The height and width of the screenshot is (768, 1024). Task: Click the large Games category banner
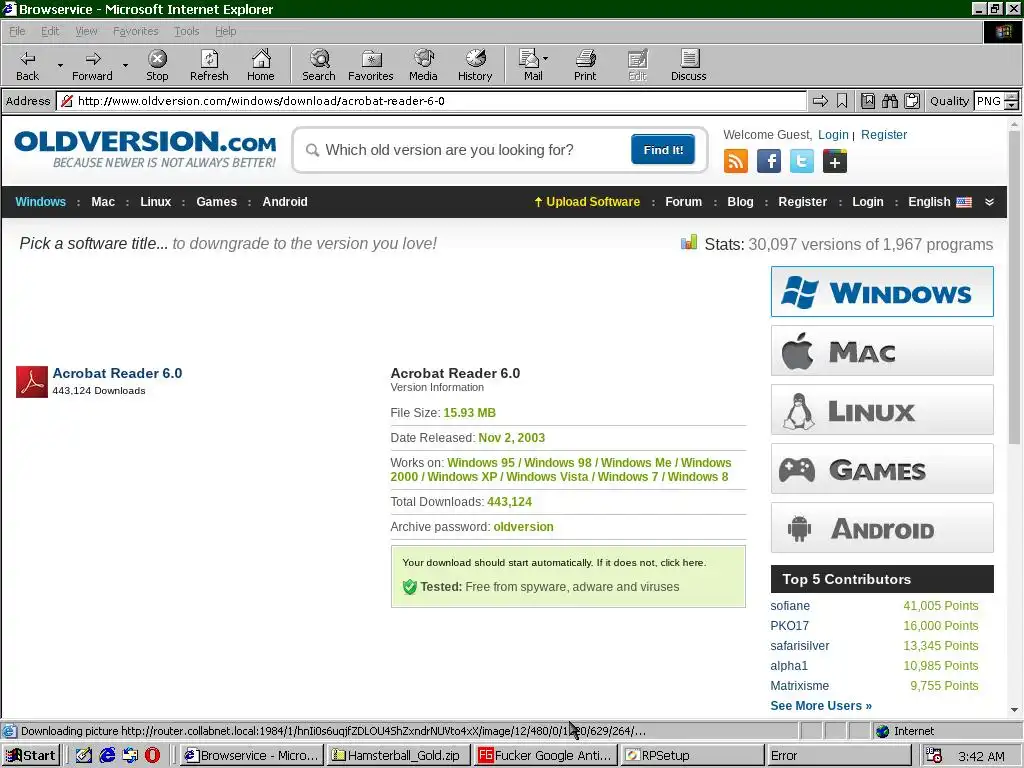coord(882,469)
